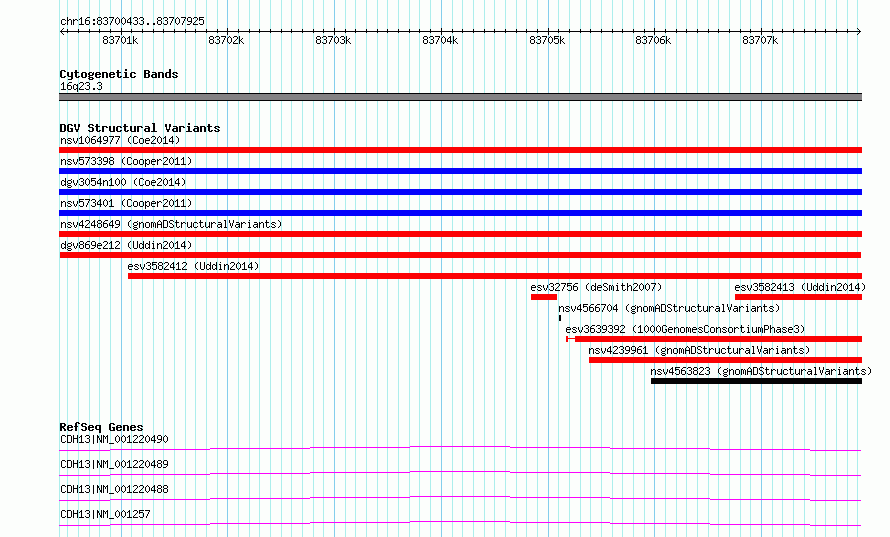Screen dimensions: 890x537
Task: Click the 83705k ruler tick label
Action: 547,40
